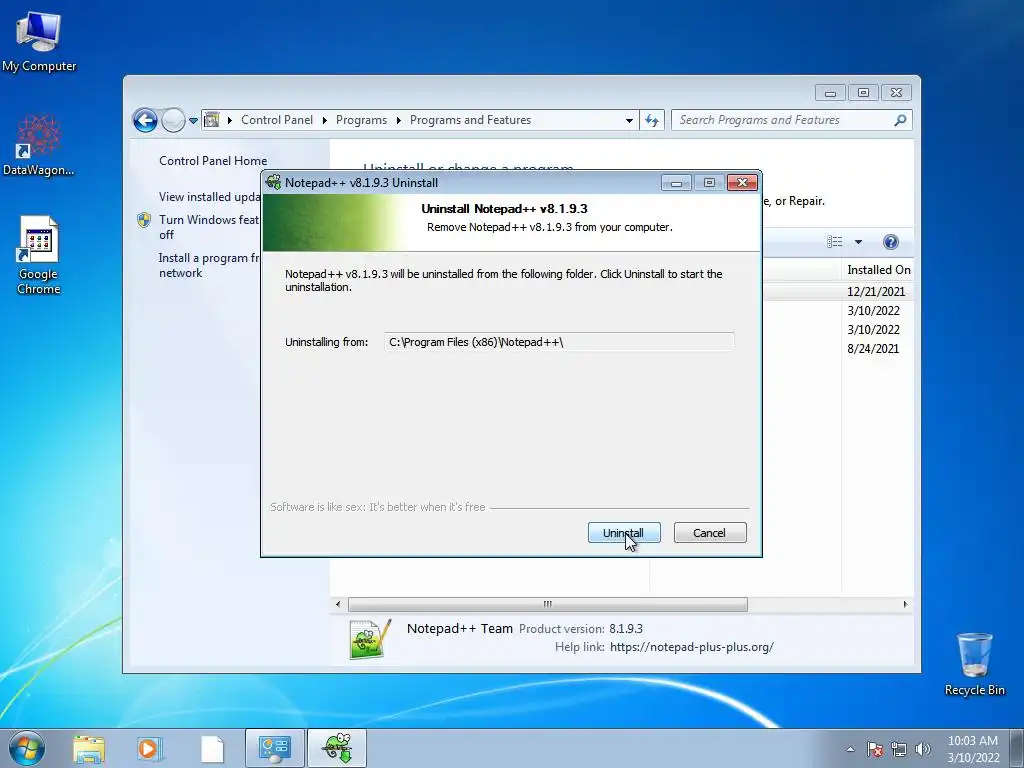Open the Help question mark icon
Screen dimensions: 1024x768
(891, 242)
